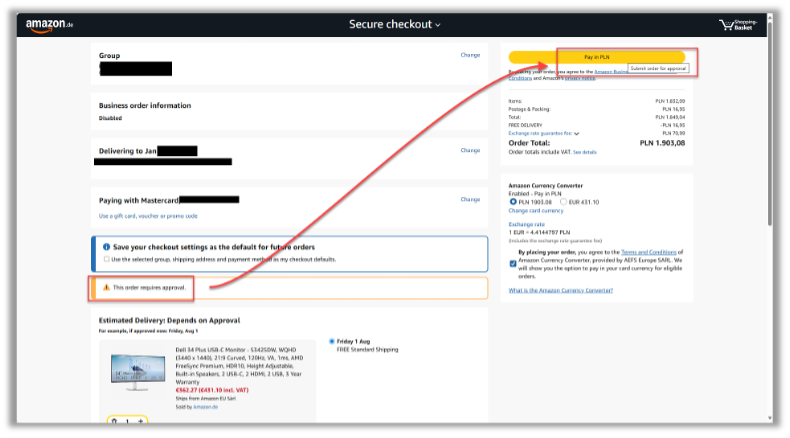The height and width of the screenshot is (438, 790).
Task: Increase quantity with the plus icon
Action: click(x=141, y=420)
